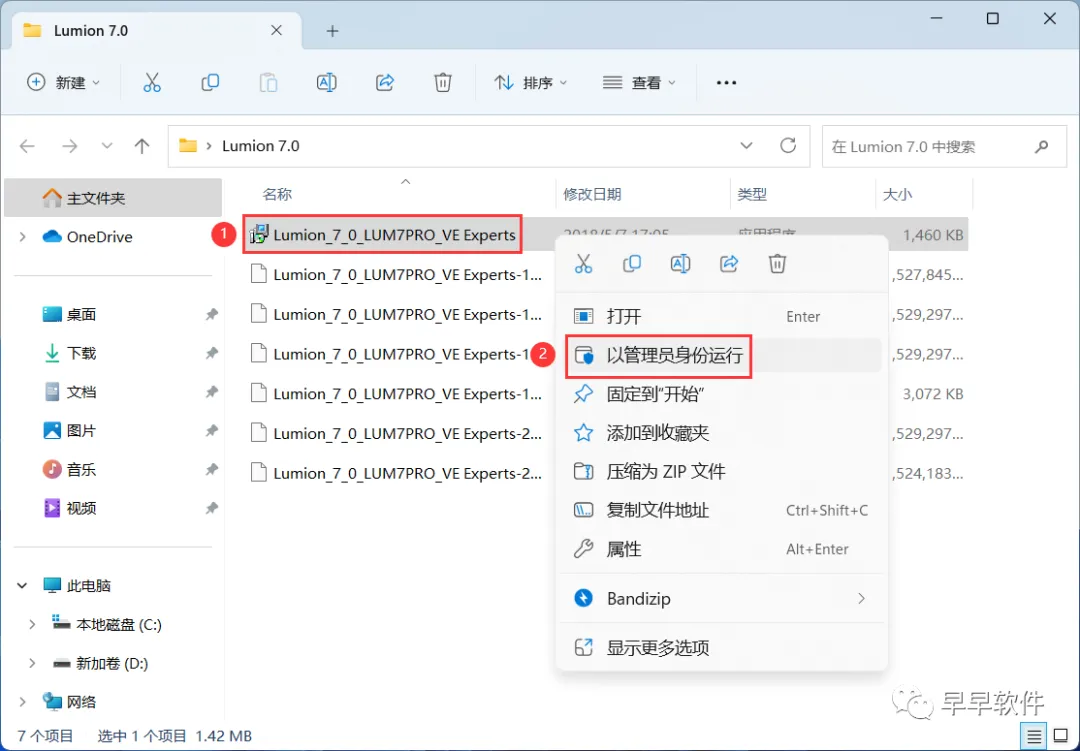Close the Lumion 7.0 tab

[x=276, y=30]
